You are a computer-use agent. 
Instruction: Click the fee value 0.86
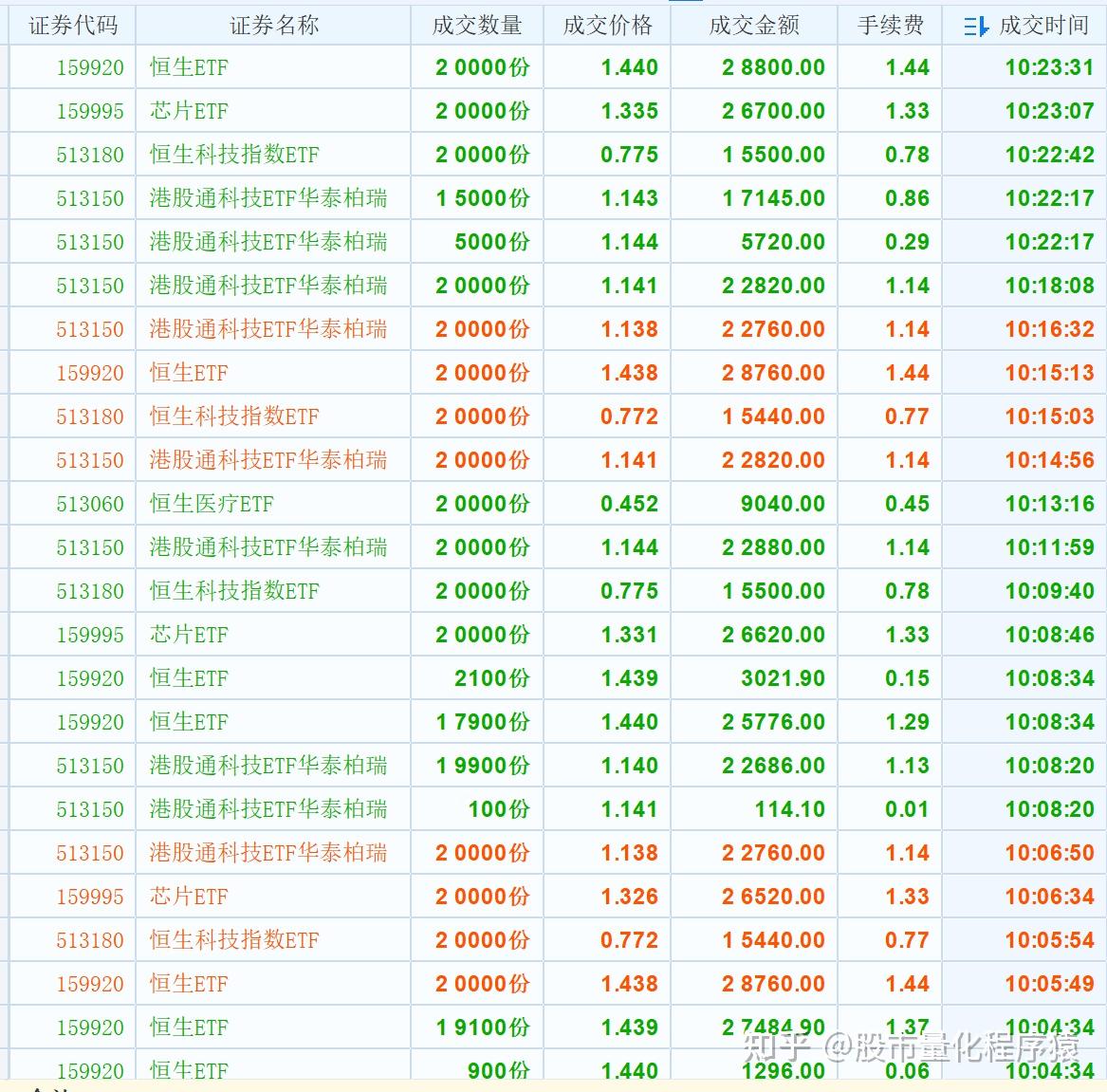(x=907, y=198)
